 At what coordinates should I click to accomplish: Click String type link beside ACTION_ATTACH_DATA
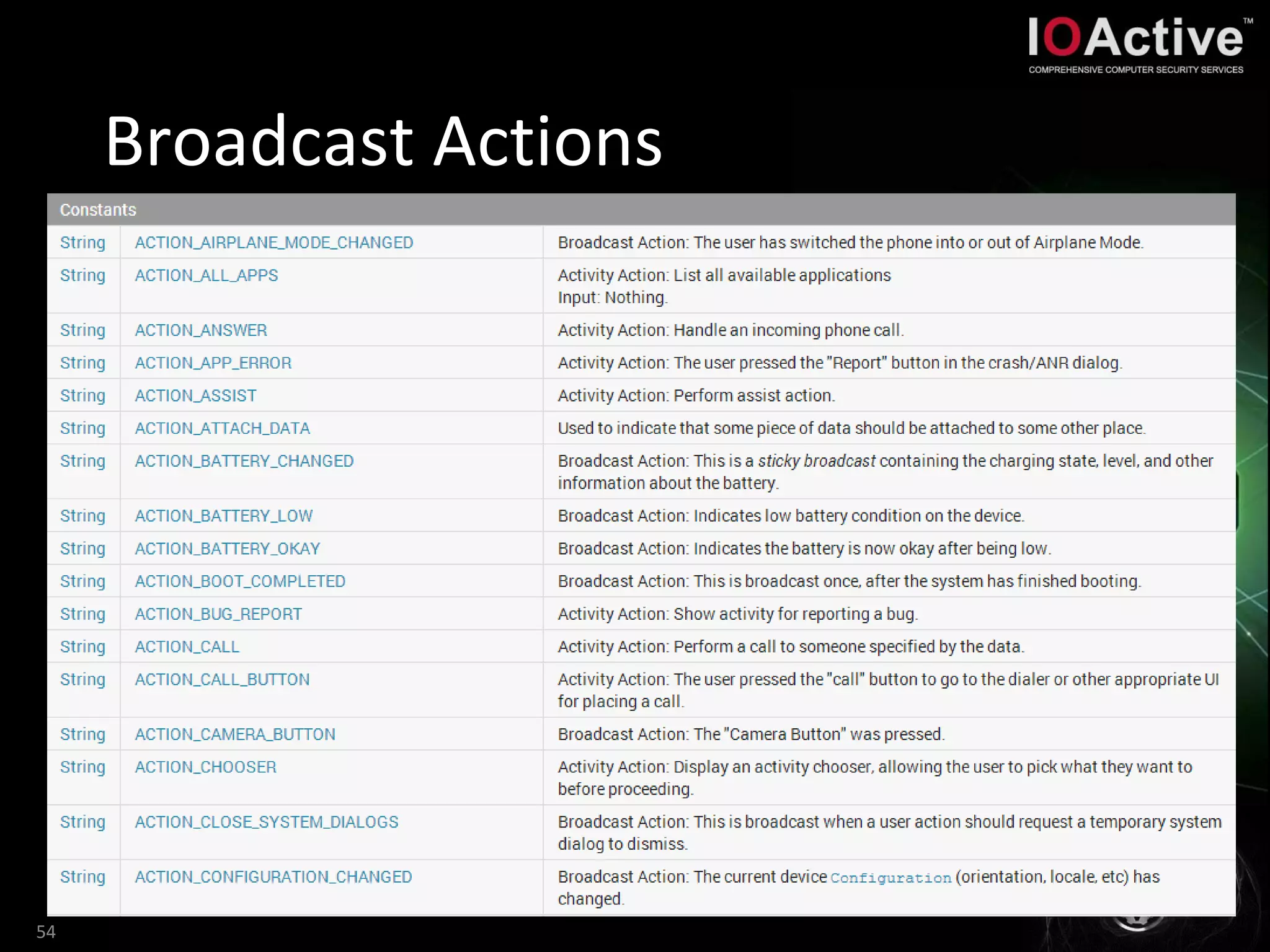pos(82,429)
